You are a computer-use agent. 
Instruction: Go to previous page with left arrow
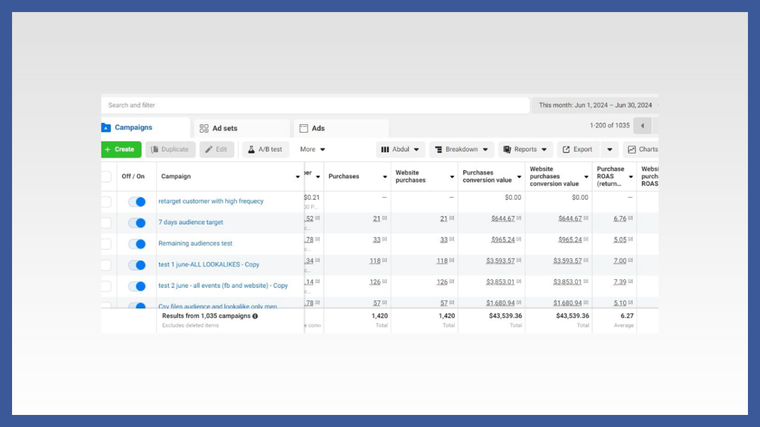coord(642,126)
